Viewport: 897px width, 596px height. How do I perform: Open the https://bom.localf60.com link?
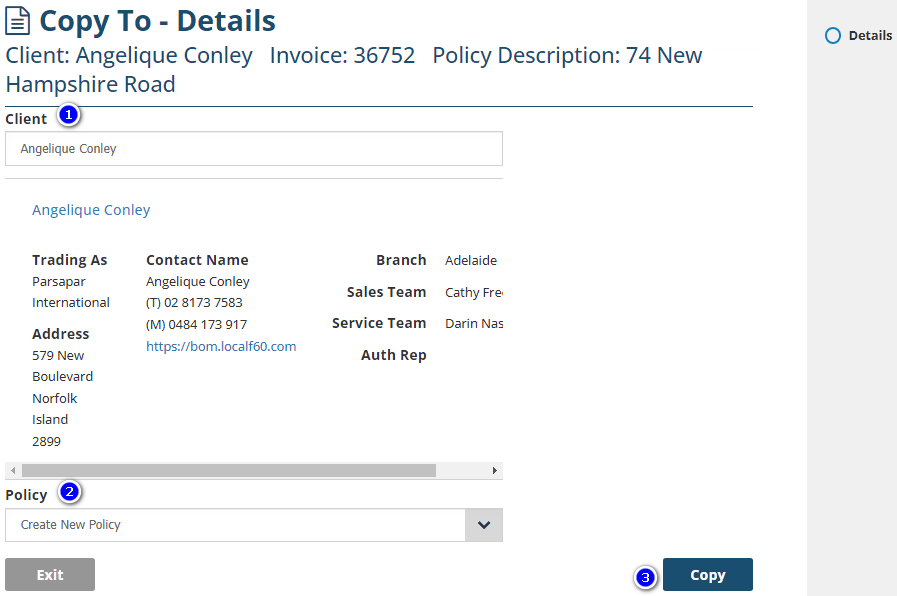pyautogui.click(x=221, y=346)
